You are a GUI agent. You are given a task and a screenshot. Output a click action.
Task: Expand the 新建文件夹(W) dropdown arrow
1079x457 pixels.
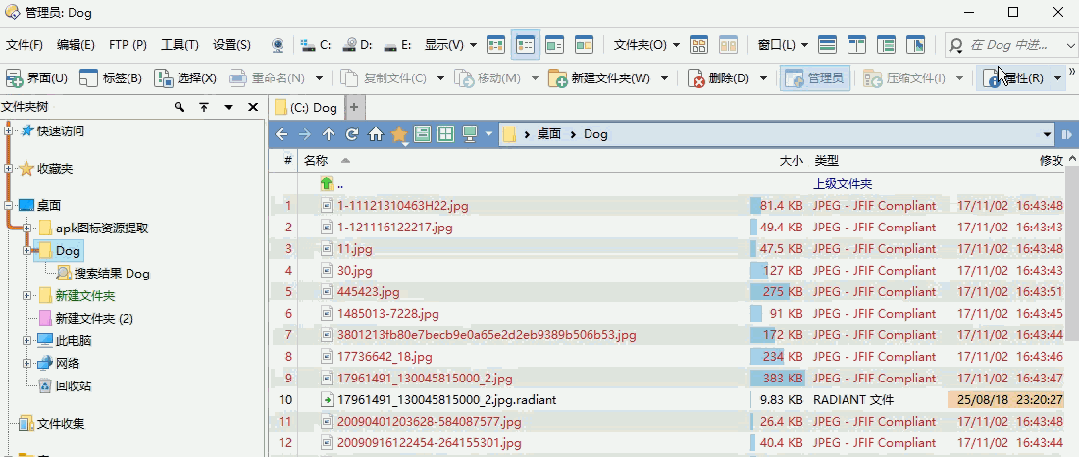pos(665,78)
